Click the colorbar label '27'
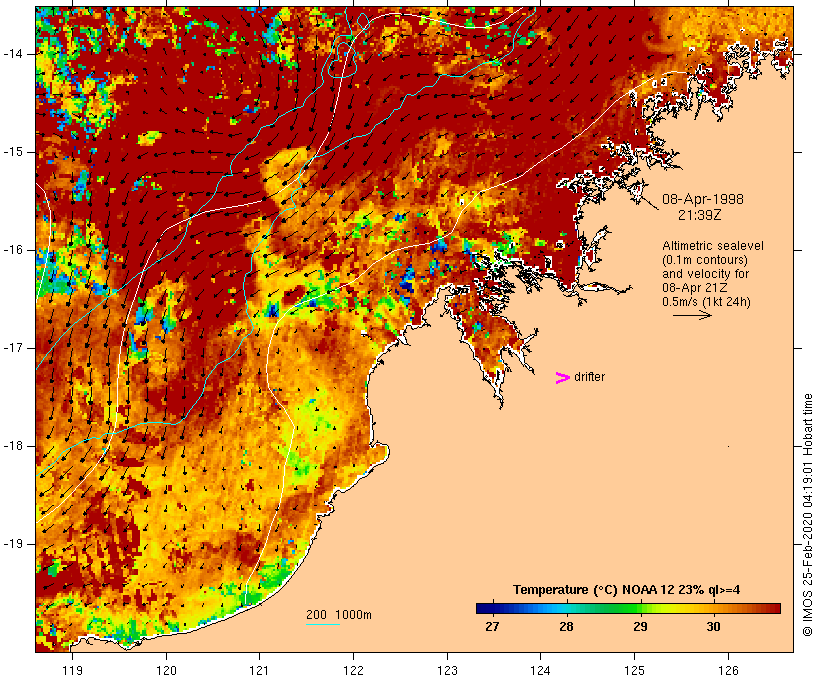The height and width of the screenshot is (680, 820). (x=492, y=626)
